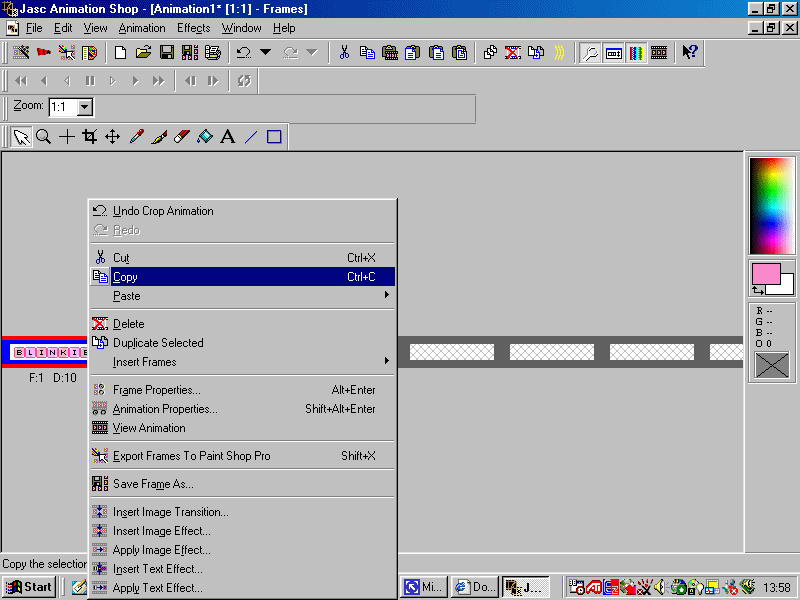Screen dimensions: 800x600
Task: Click the volume speaker tray icon
Action: [x=660, y=587]
